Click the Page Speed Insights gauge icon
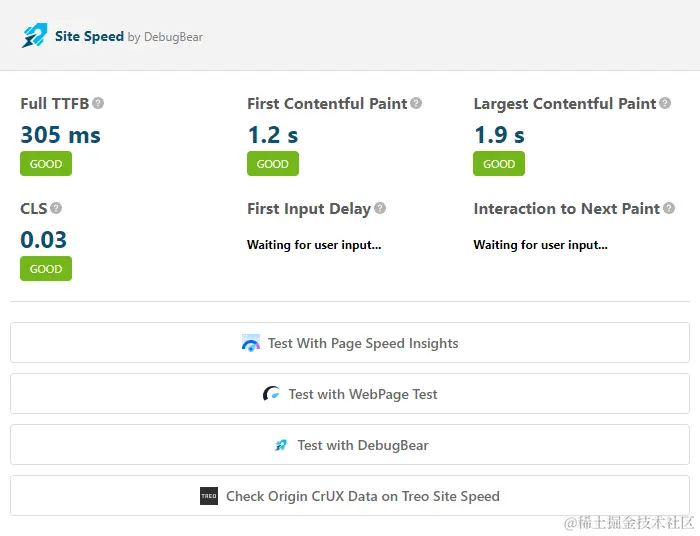The width and height of the screenshot is (700, 536). coord(251,343)
